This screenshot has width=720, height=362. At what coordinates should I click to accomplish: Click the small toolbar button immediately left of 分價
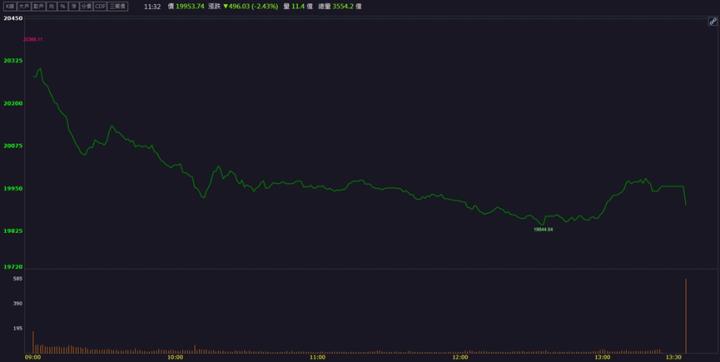[73, 6]
